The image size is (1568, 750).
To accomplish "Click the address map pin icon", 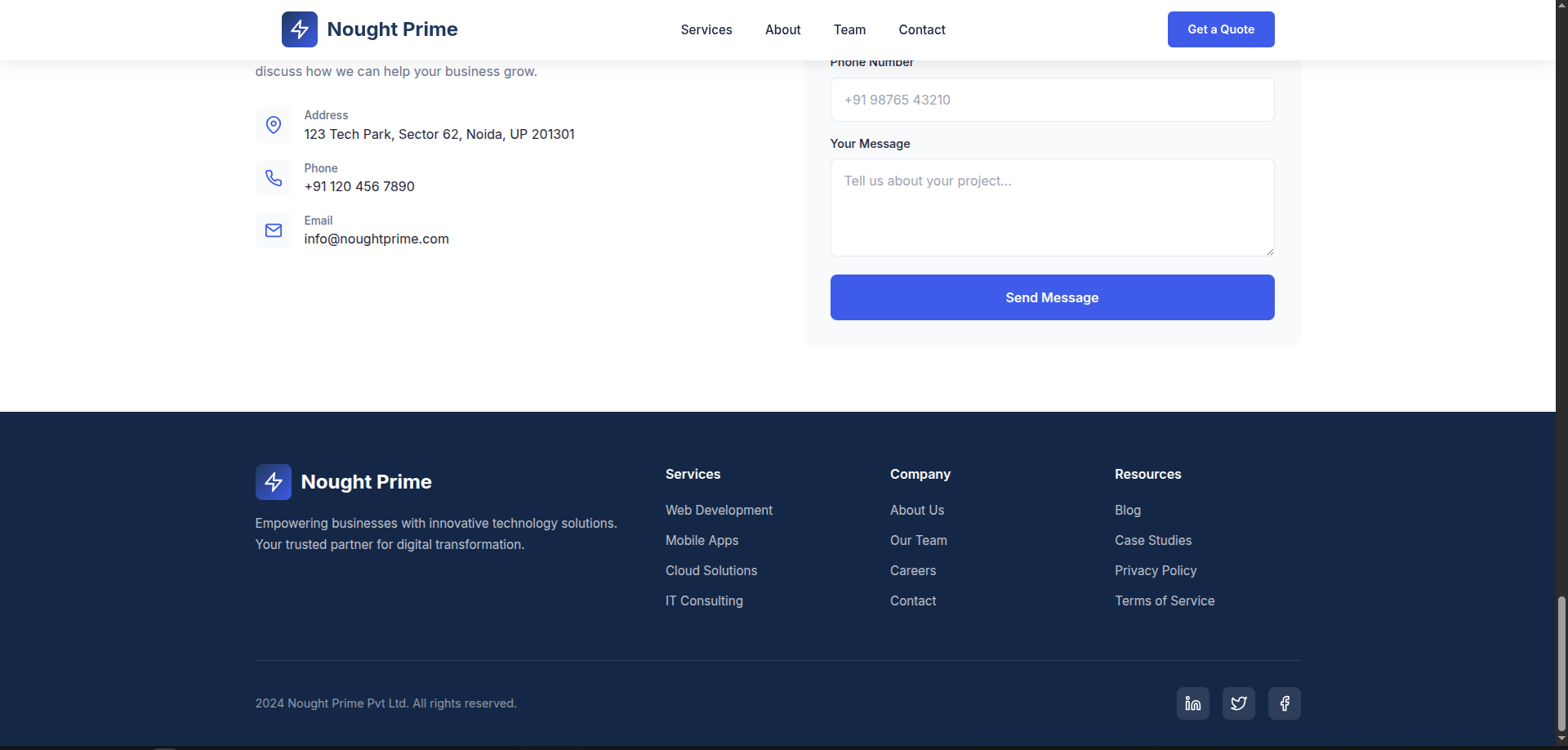I will point(274,125).
